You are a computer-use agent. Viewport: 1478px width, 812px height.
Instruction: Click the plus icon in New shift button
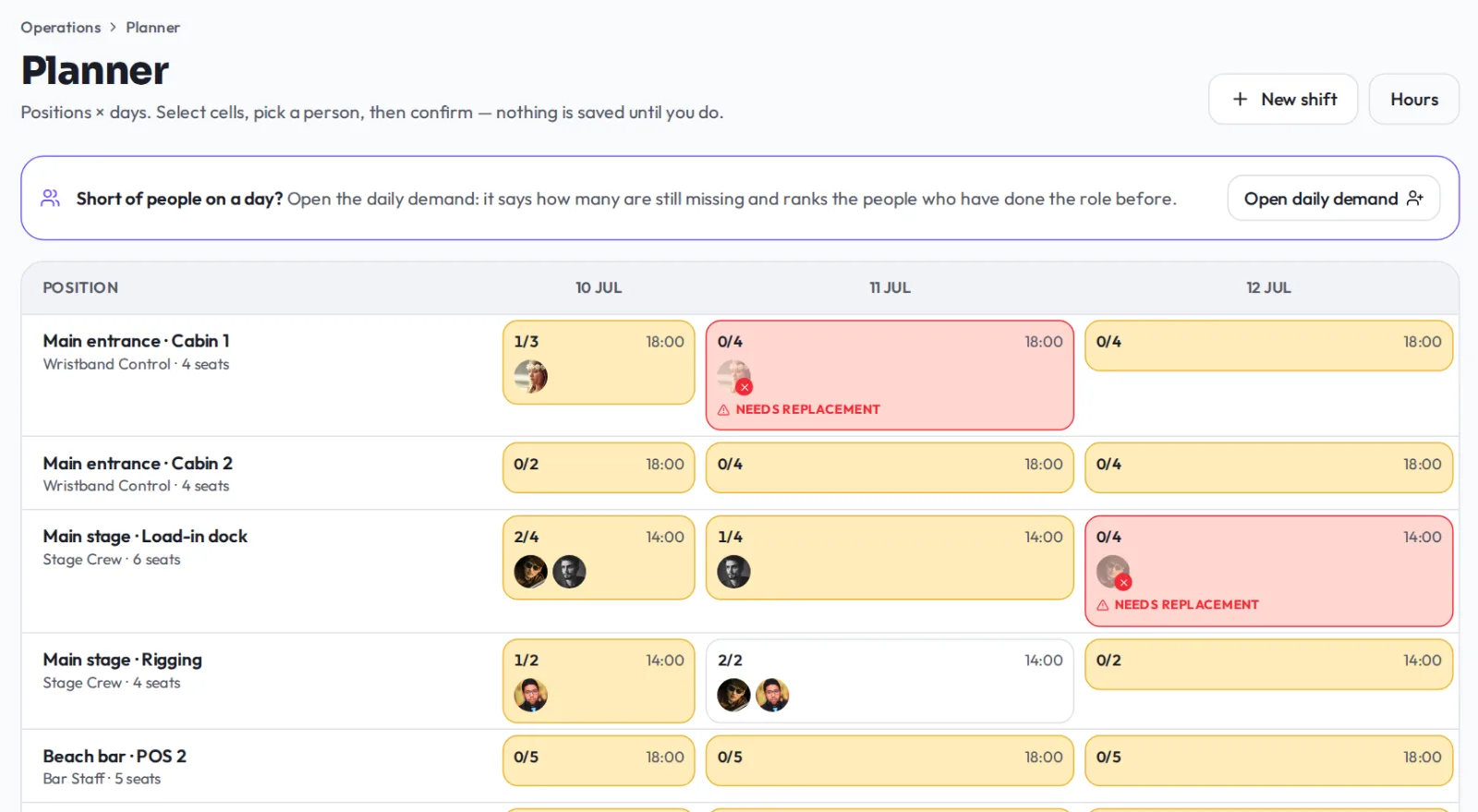tap(1240, 99)
